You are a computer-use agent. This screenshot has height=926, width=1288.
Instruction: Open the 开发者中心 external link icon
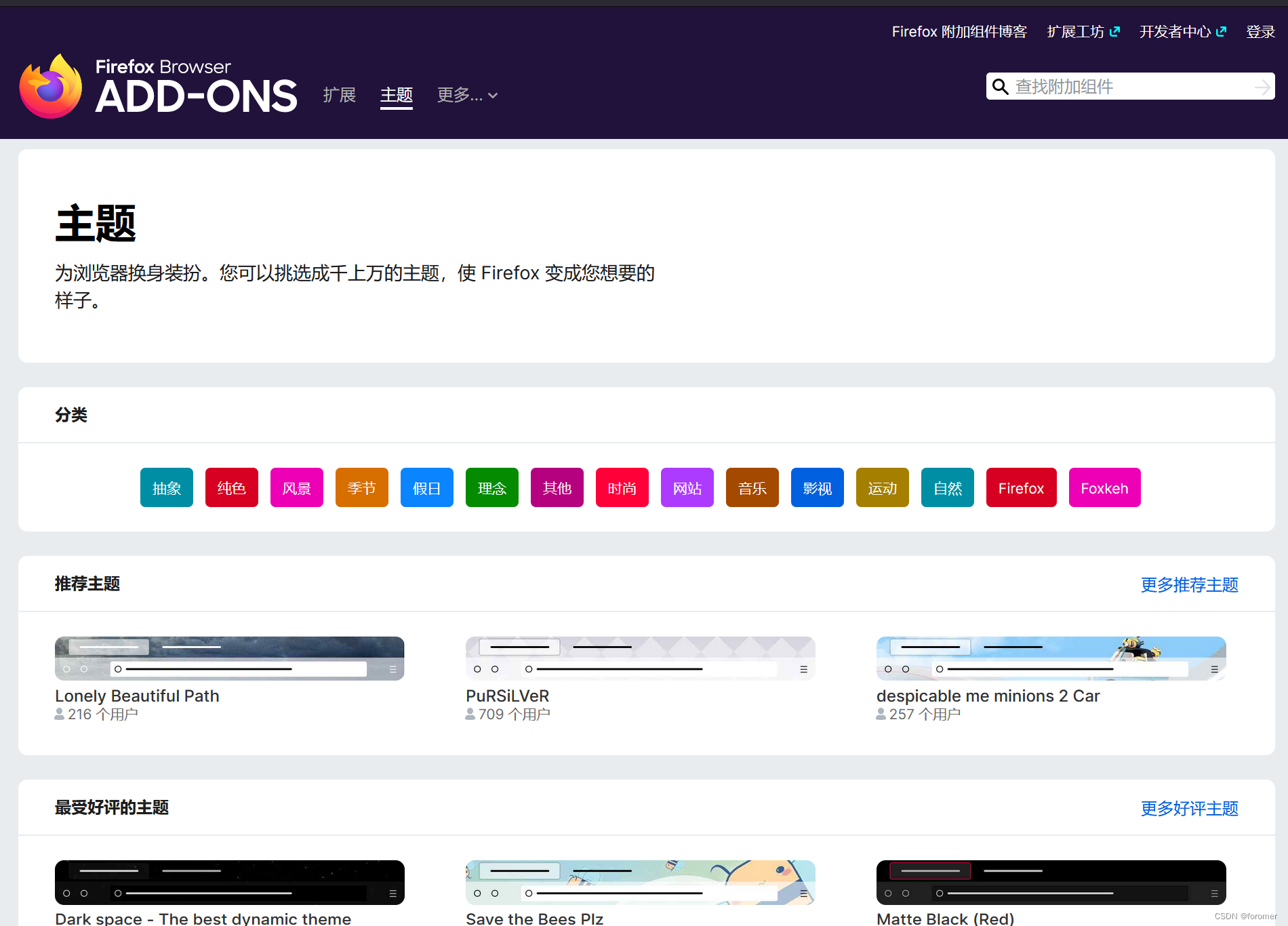pyautogui.click(x=1221, y=31)
